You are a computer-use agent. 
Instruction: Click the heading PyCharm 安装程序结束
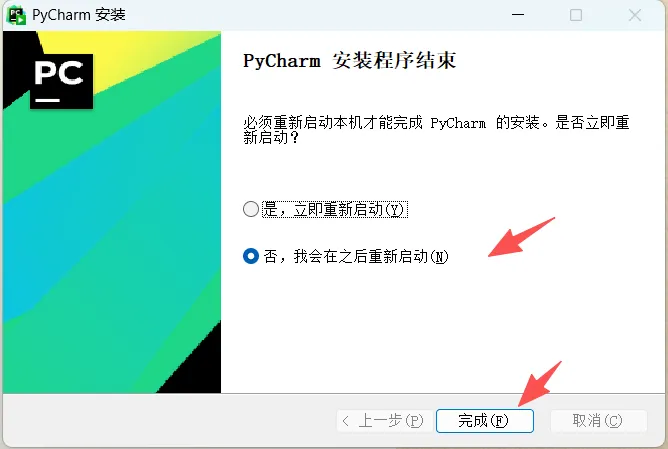(x=349, y=60)
